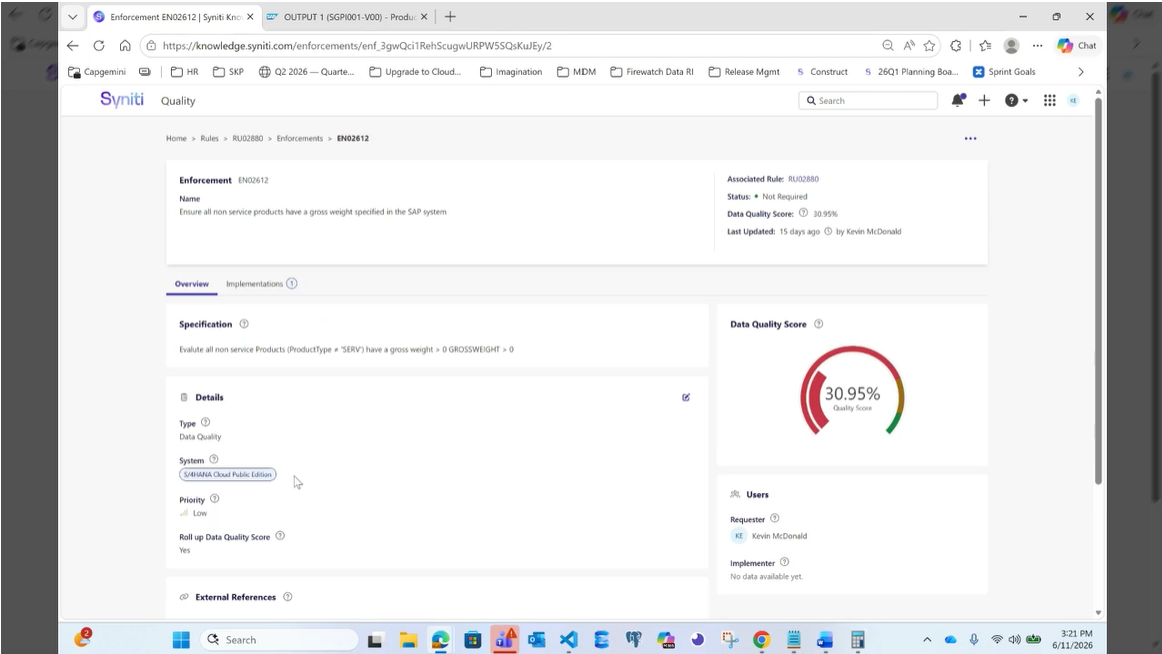Viewport: 1162px width, 654px height.
Task: Expand the bookmarks bar overflow chevron
Action: pyautogui.click(x=1080, y=72)
